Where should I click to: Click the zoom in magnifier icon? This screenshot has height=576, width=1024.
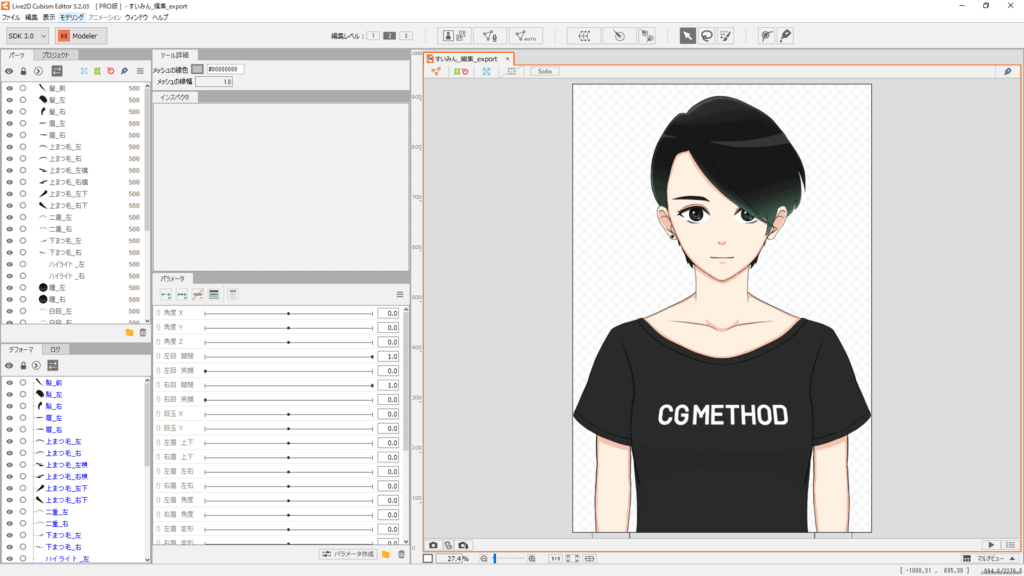pos(532,558)
